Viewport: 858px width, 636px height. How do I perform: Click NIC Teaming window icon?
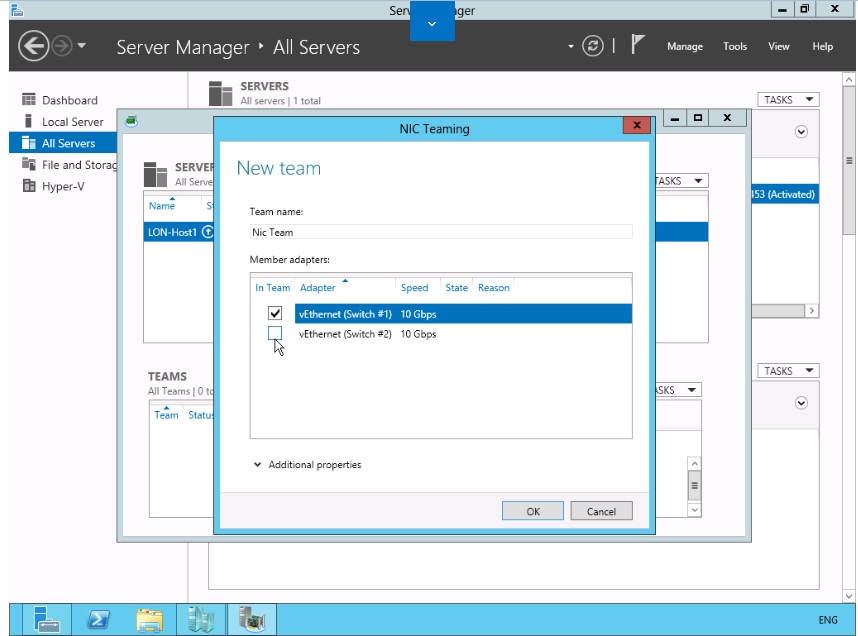point(131,120)
